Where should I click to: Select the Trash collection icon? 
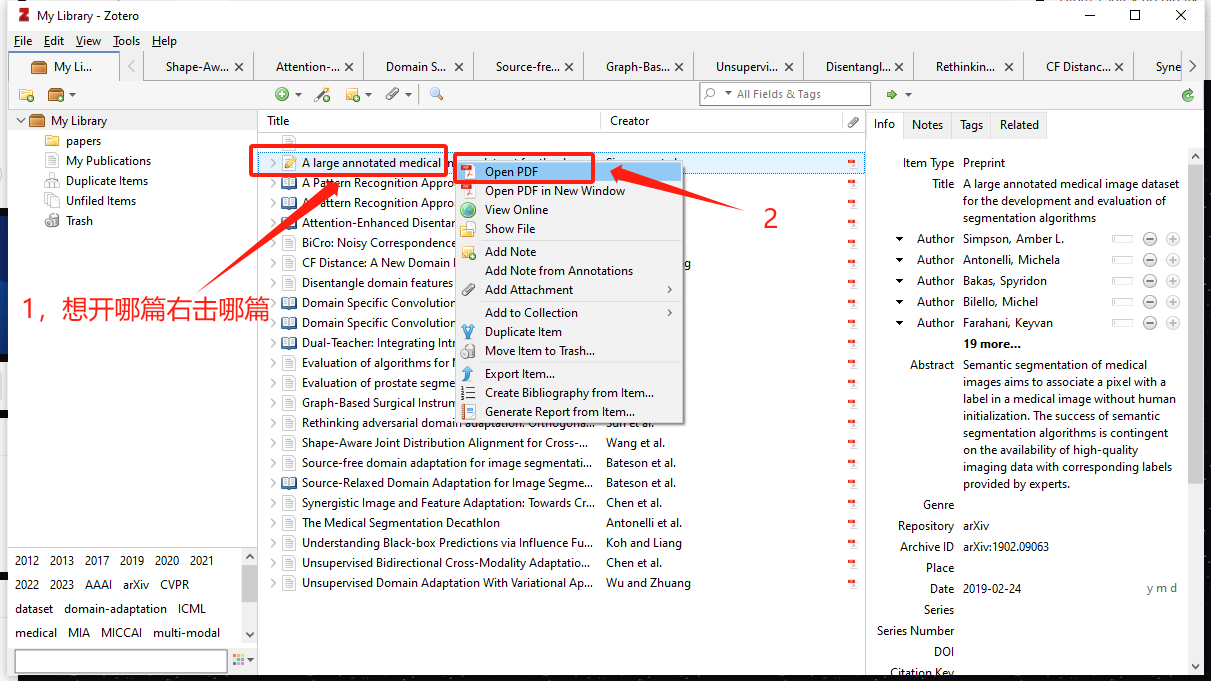pyautogui.click(x=52, y=221)
